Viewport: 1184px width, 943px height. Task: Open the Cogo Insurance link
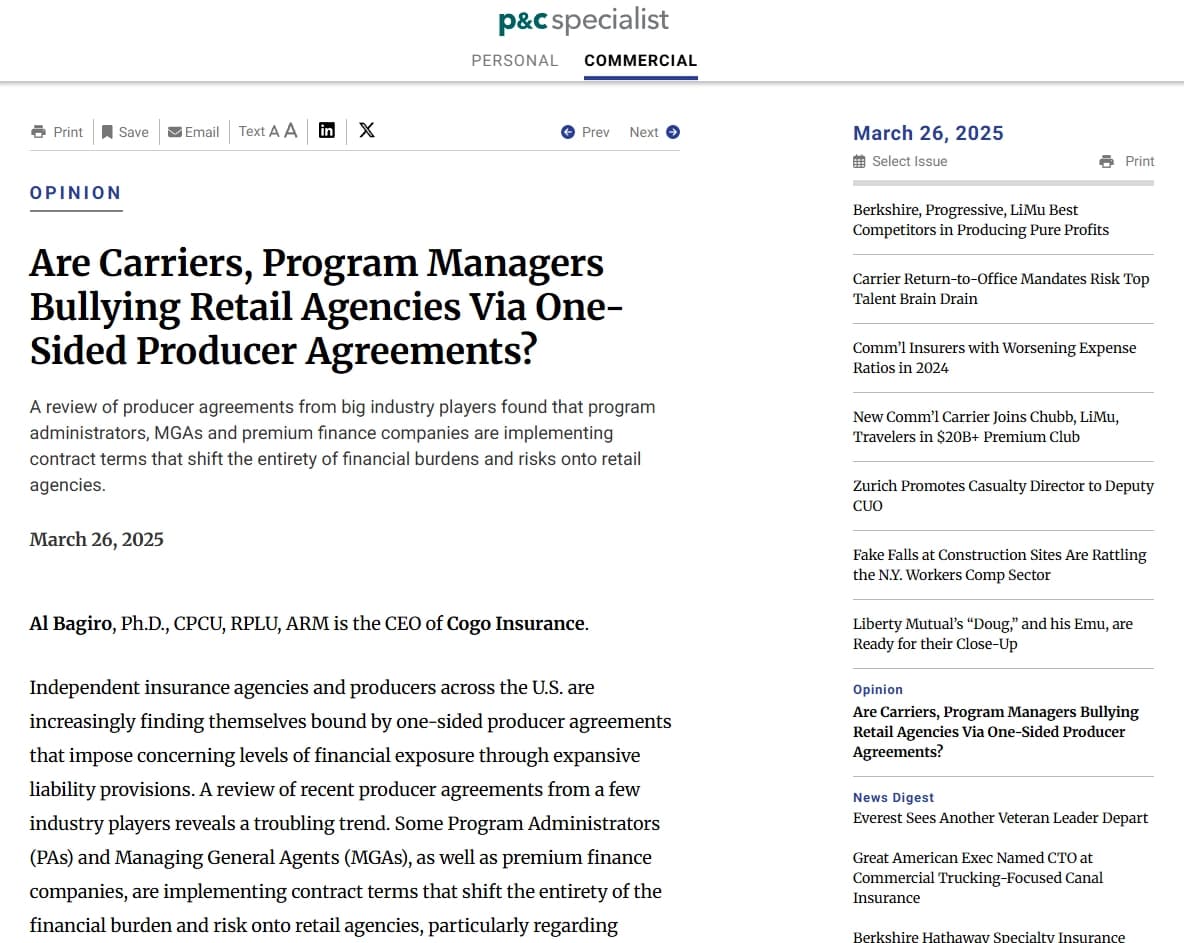click(x=515, y=624)
